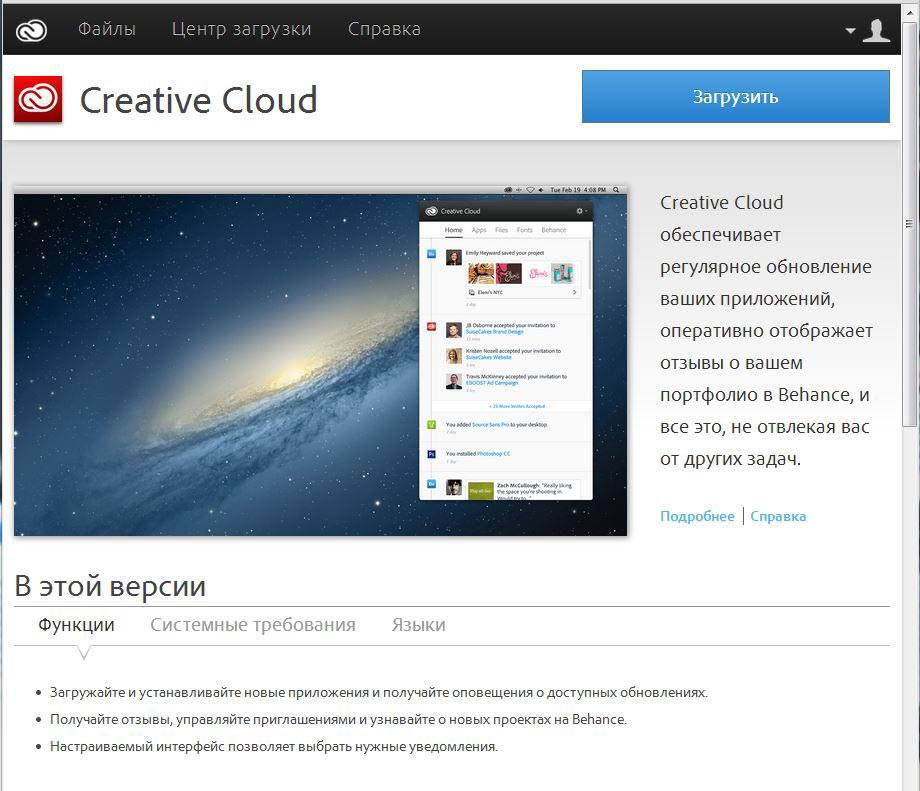Image resolution: width=920 pixels, height=791 pixels.
Task: Click the gear icon in the preview panel
Action: tap(579, 211)
